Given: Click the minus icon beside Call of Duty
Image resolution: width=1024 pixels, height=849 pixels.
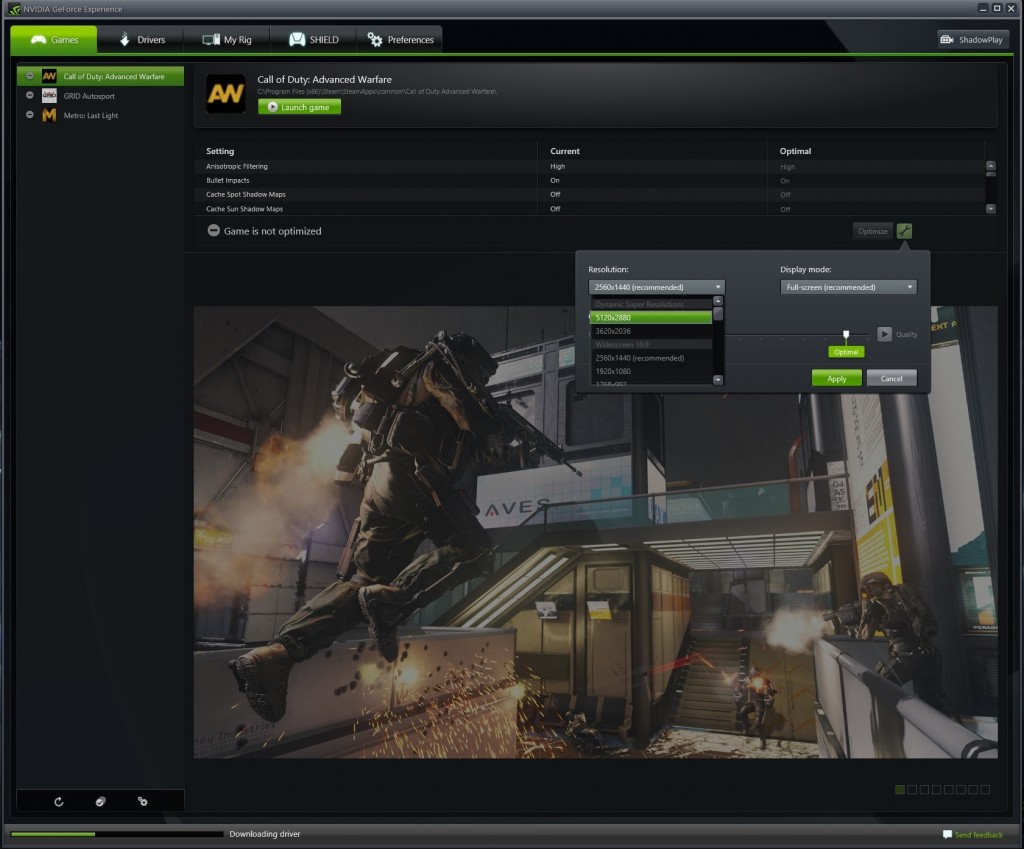Looking at the screenshot, I should tap(30, 76).
